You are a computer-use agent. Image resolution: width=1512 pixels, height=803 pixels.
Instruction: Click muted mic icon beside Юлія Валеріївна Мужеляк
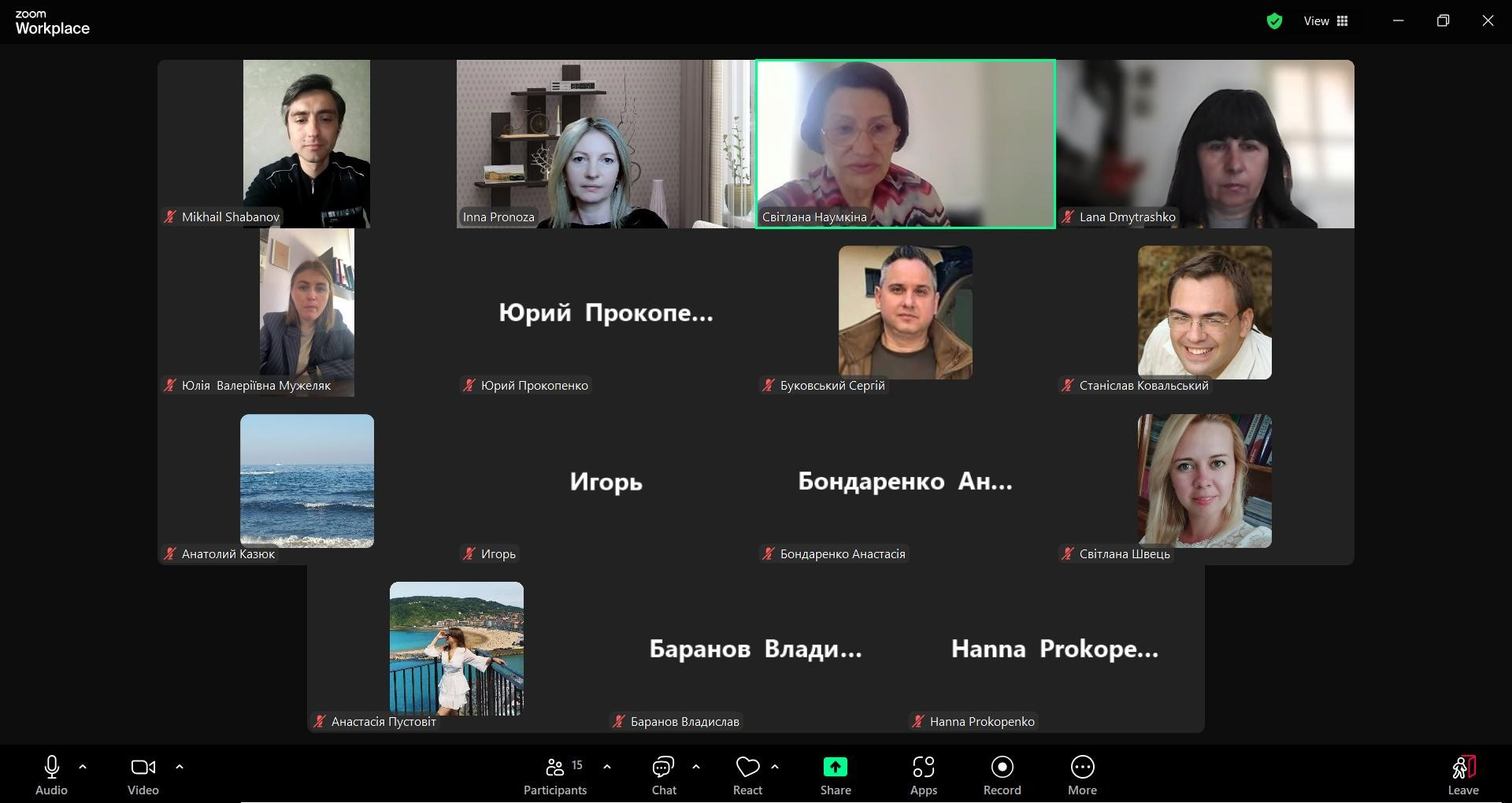tap(169, 386)
